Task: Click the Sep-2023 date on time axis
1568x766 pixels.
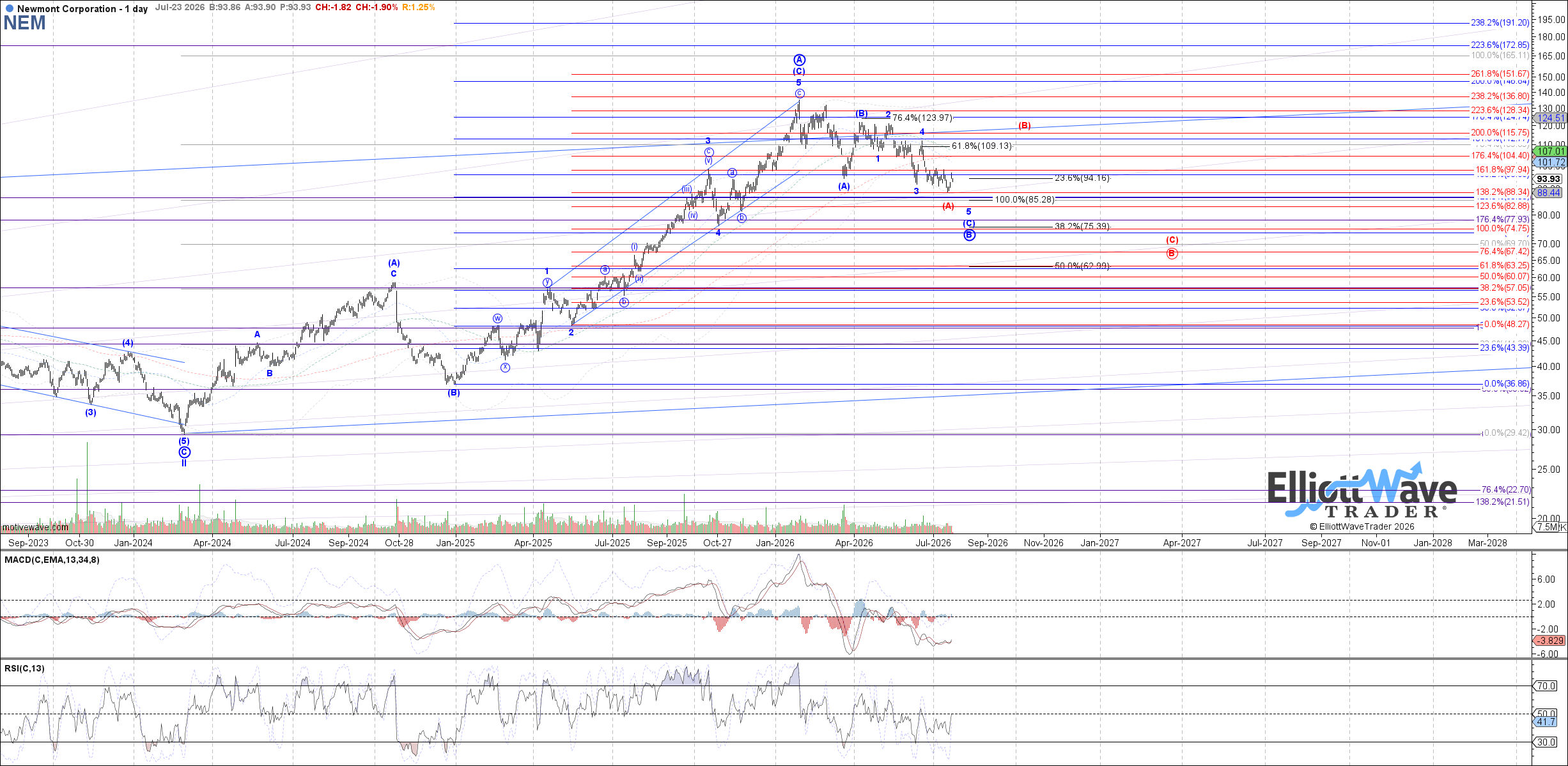Action: 28,543
